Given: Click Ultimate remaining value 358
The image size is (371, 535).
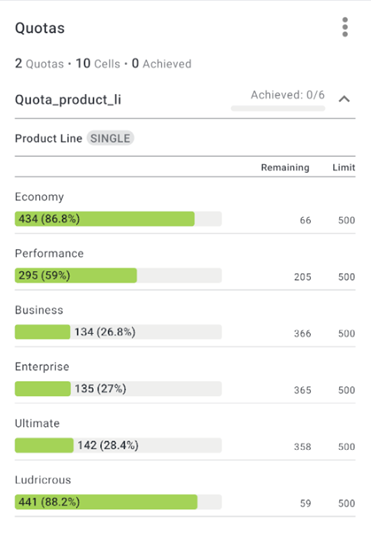Looking at the screenshot, I should tap(303, 447).
